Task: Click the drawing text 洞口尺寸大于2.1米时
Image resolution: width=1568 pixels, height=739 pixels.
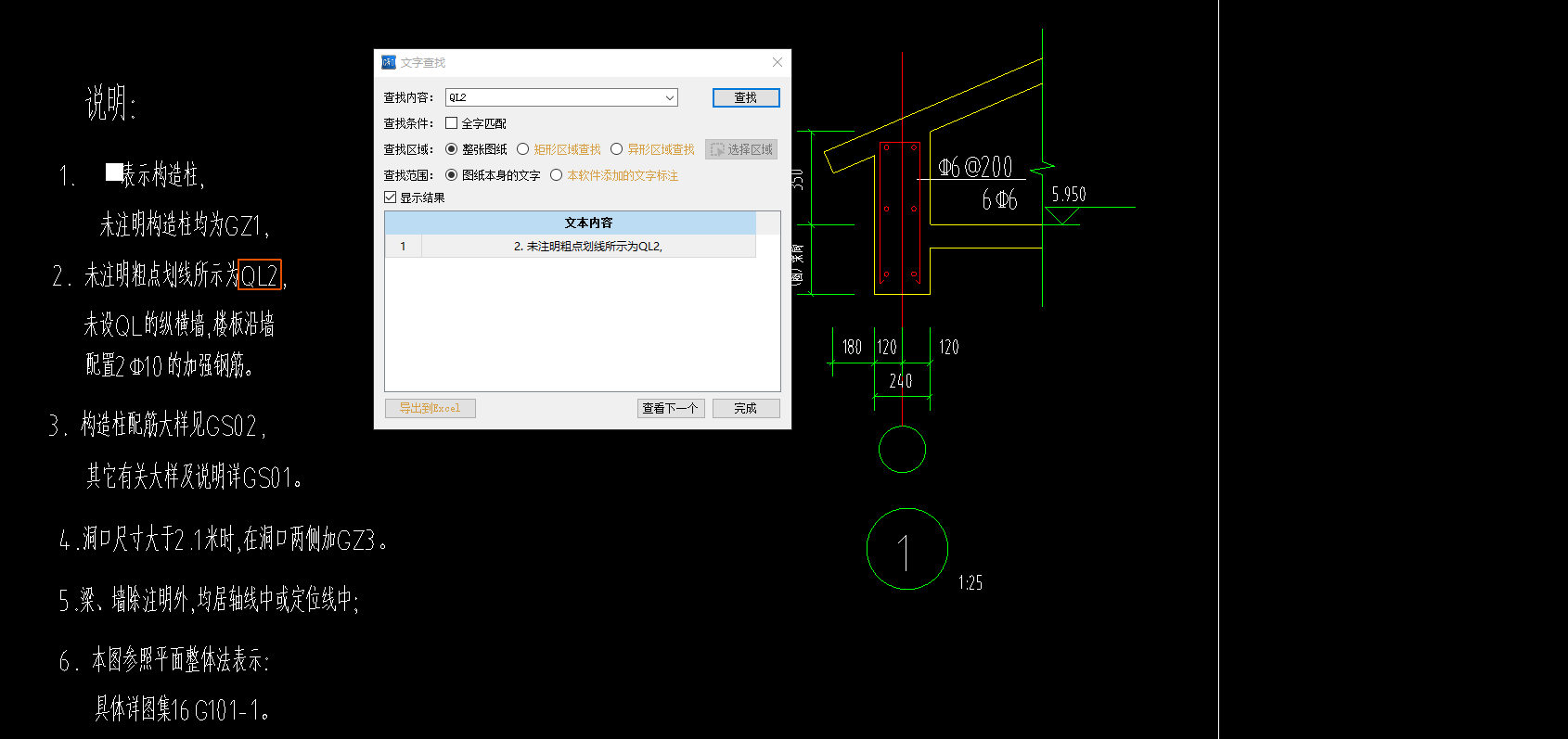Action: 161,539
